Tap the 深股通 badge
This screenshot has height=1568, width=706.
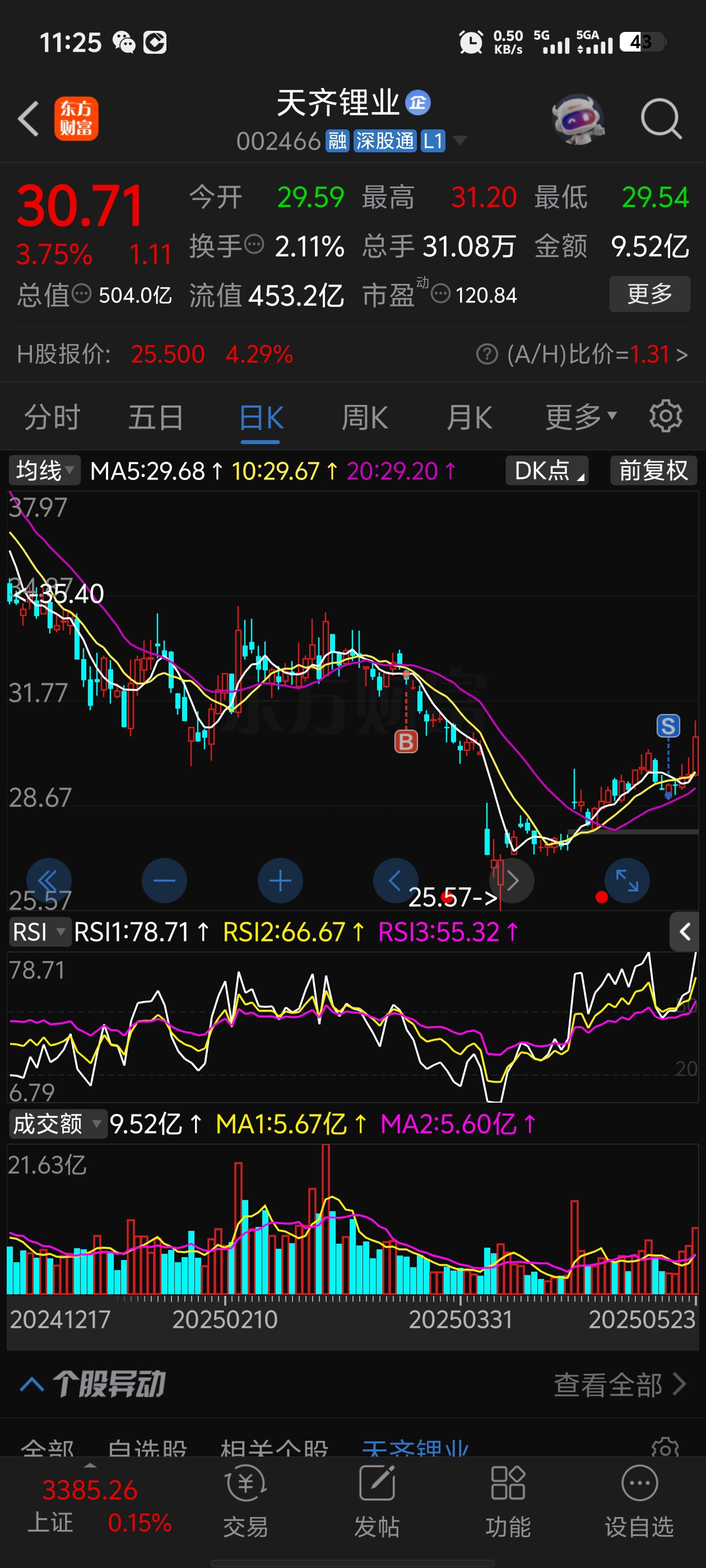point(384,141)
